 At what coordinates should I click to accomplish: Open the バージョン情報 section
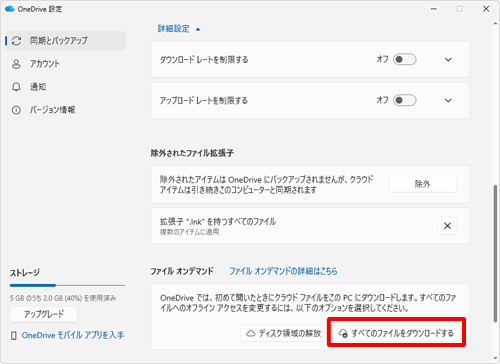(52, 110)
